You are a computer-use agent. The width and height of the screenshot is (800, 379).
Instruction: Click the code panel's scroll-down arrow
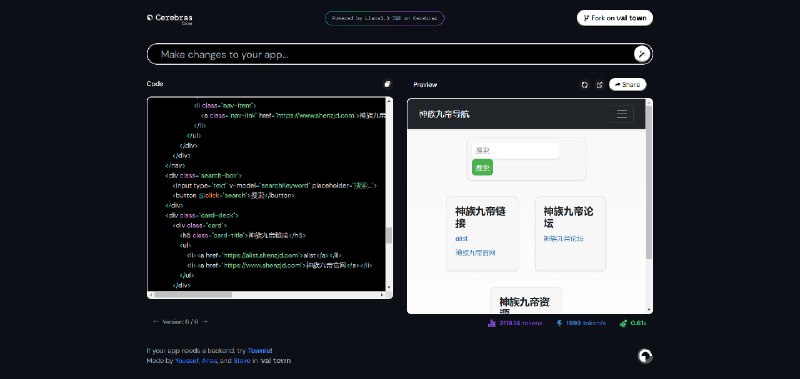pos(389,288)
